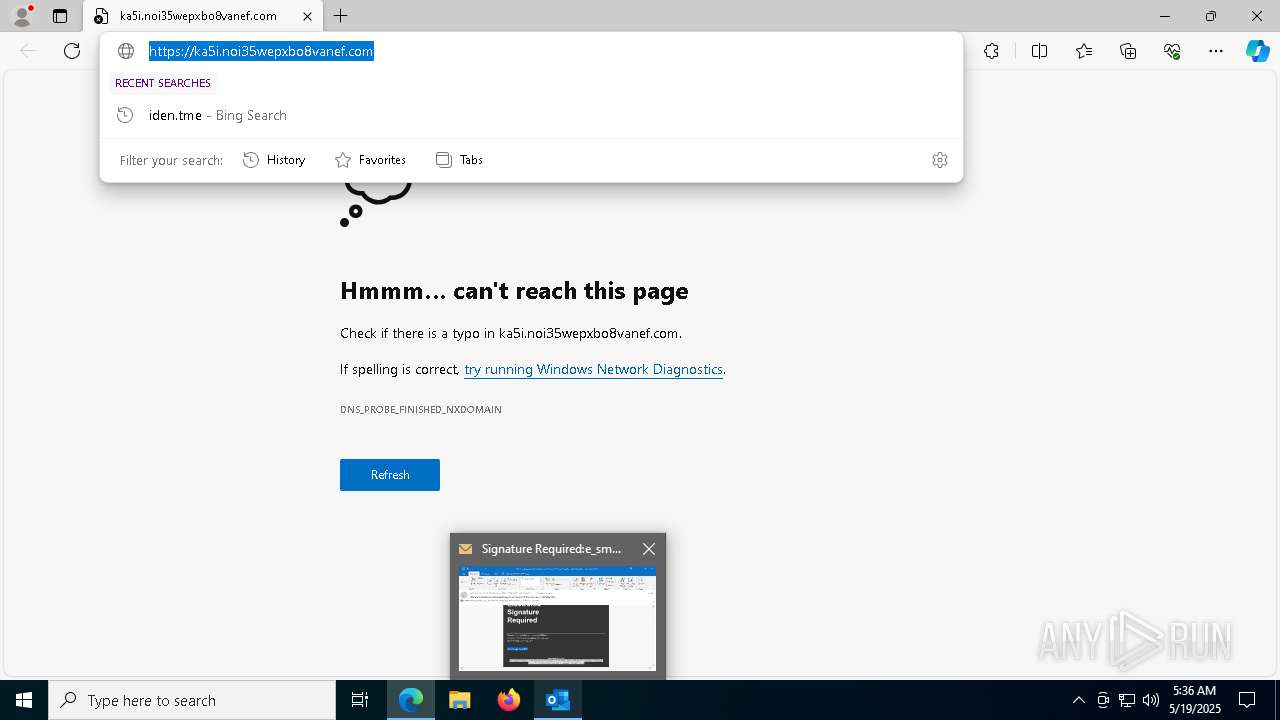Switch to Outlook on the taskbar
The image size is (1280, 720).
(558, 700)
